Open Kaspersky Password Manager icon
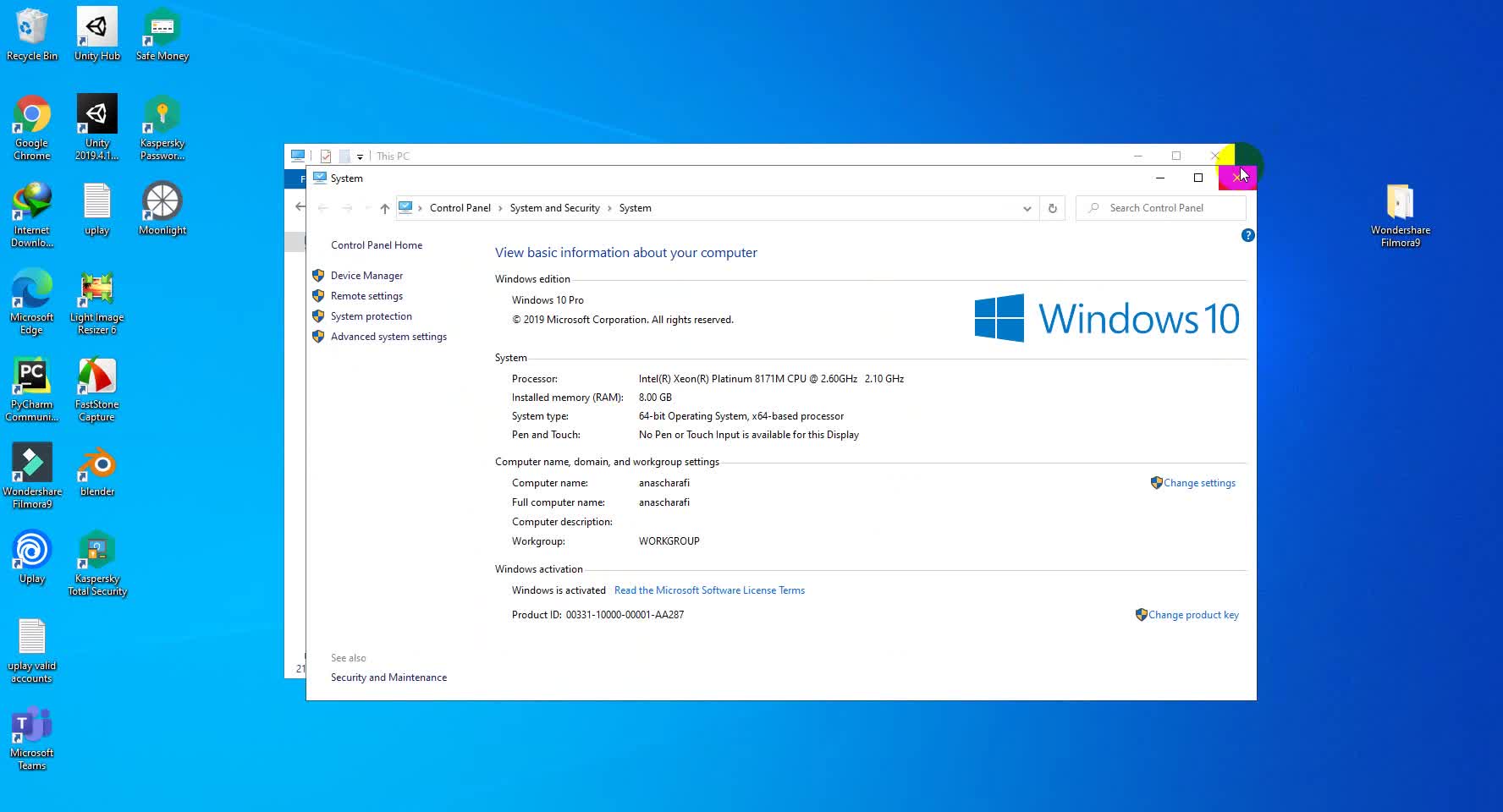The width and height of the screenshot is (1503, 812). click(x=162, y=128)
